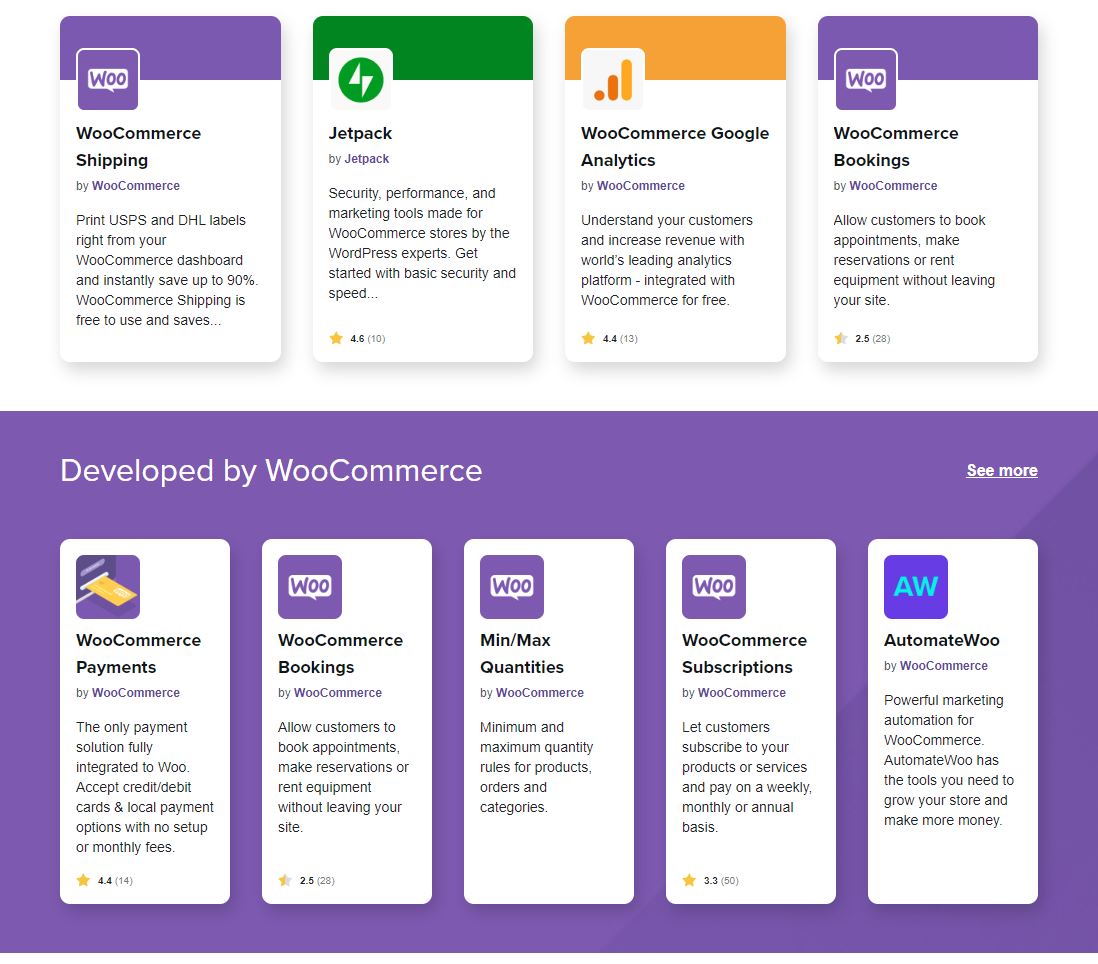Click the star icon on WooCommerce Payments card
This screenshot has height=964, width=1098.
click(x=83, y=881)
